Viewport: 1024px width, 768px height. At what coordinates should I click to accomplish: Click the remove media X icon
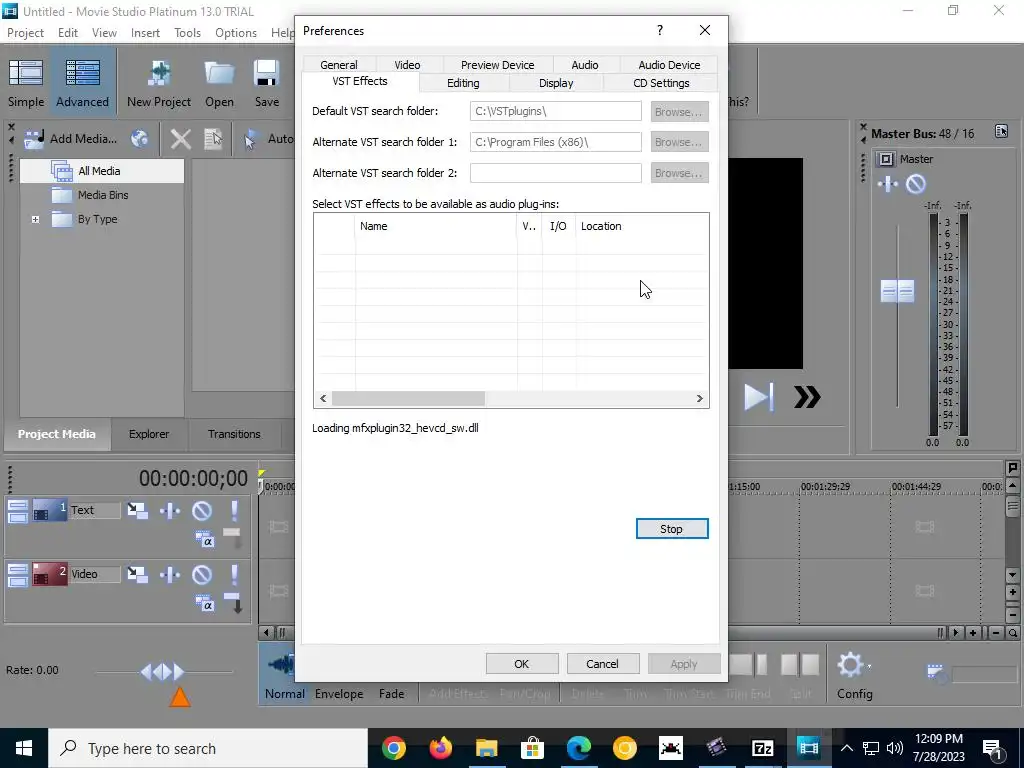click(x=181, y=138)
